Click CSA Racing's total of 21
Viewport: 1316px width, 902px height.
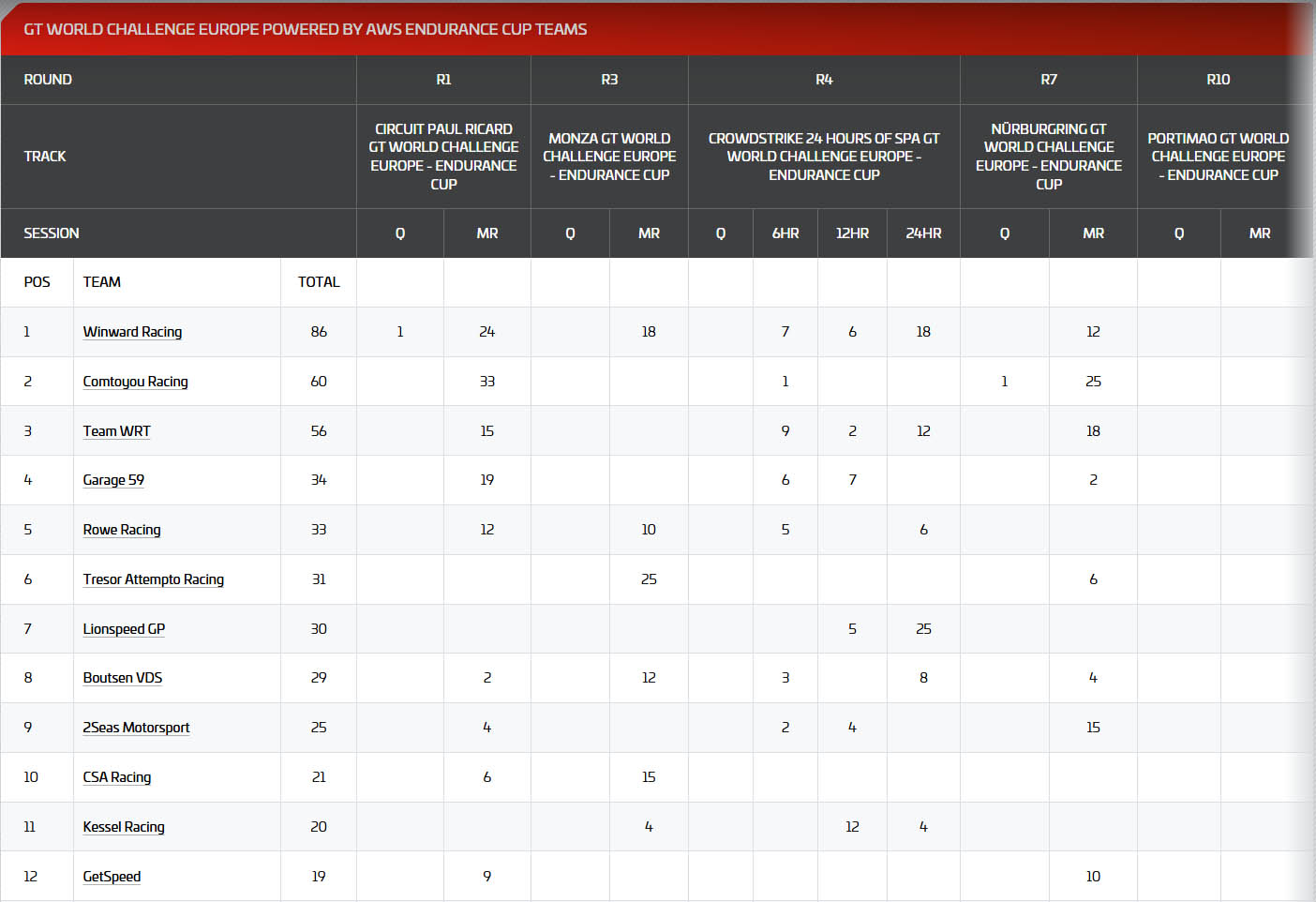coord(319,777)
